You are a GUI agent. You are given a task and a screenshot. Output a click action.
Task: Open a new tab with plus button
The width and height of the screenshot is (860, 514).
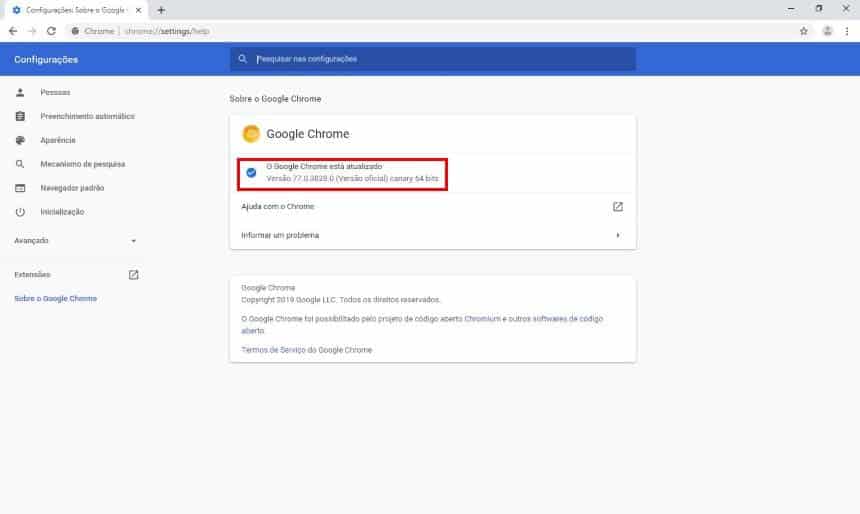(161, 10)
